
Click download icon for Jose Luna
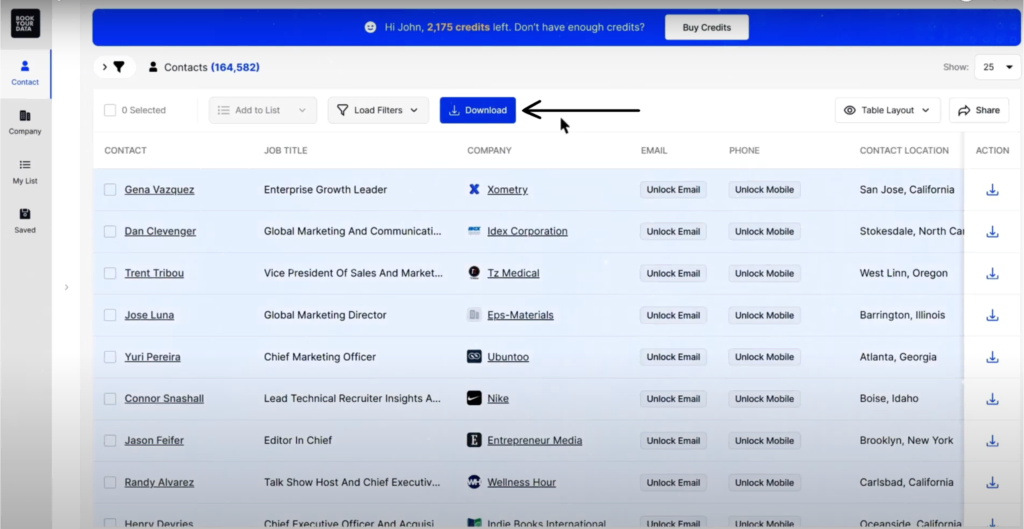(x=992, y=315)
